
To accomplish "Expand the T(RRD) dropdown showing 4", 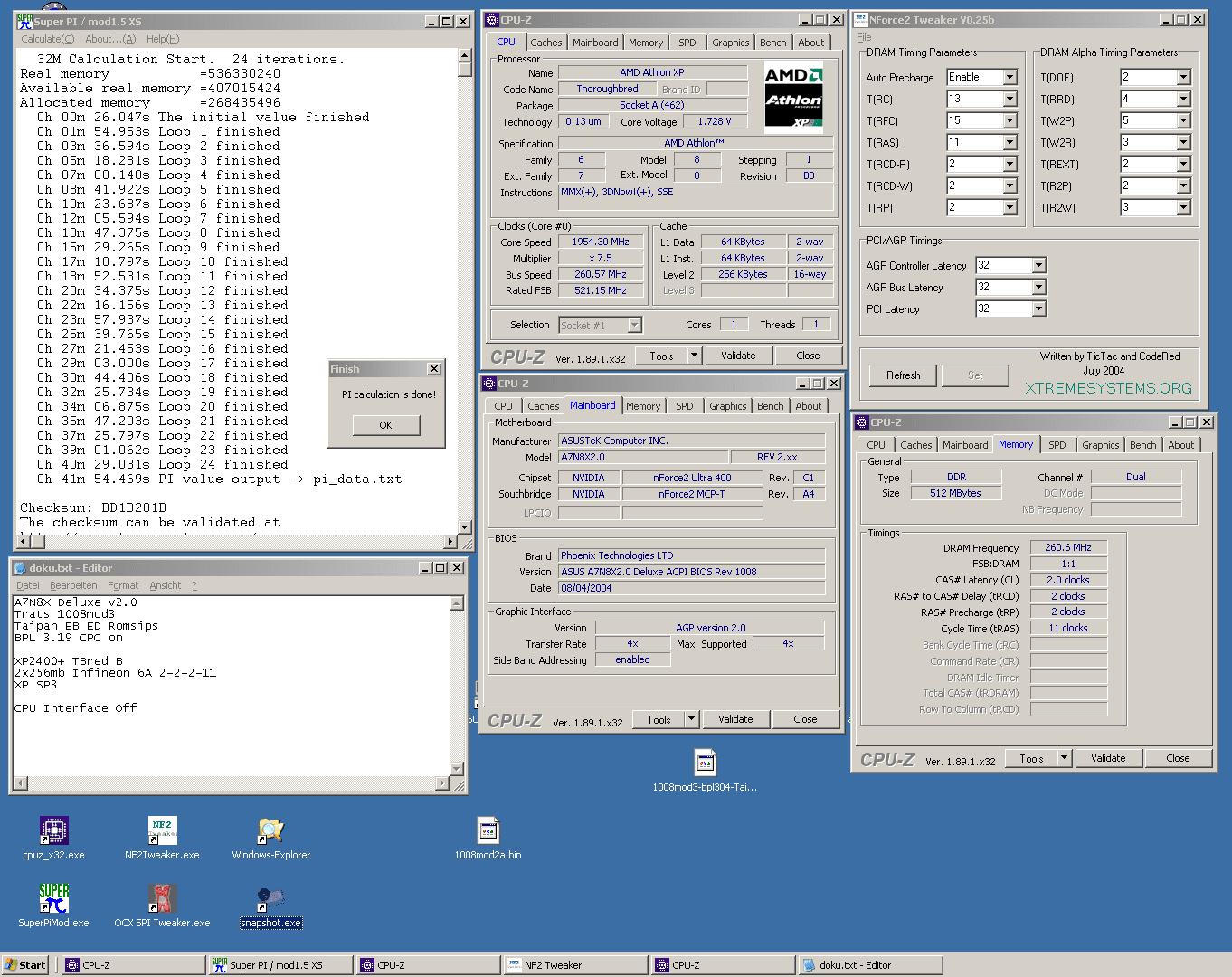I will pos(1184,99).
